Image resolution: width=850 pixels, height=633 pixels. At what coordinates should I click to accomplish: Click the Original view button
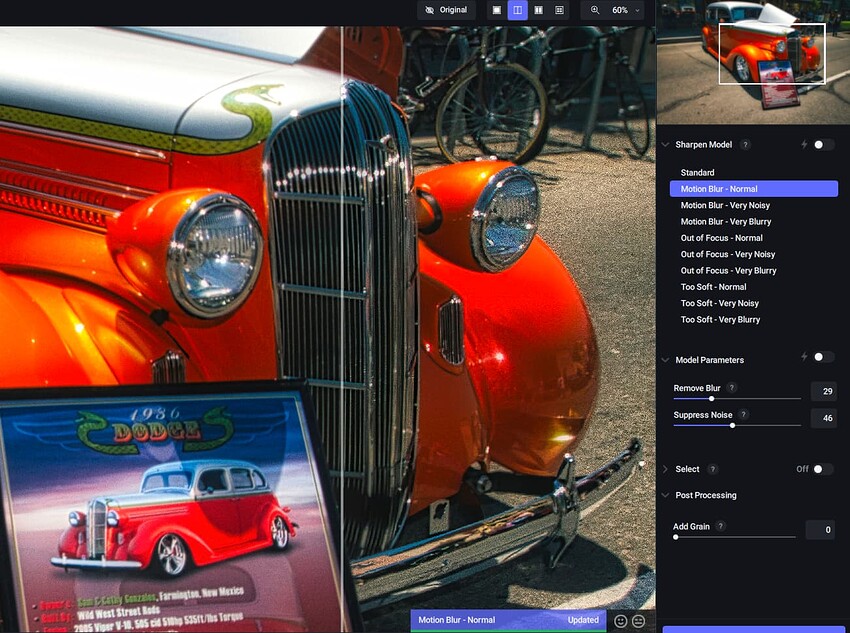tap(445, 10)
